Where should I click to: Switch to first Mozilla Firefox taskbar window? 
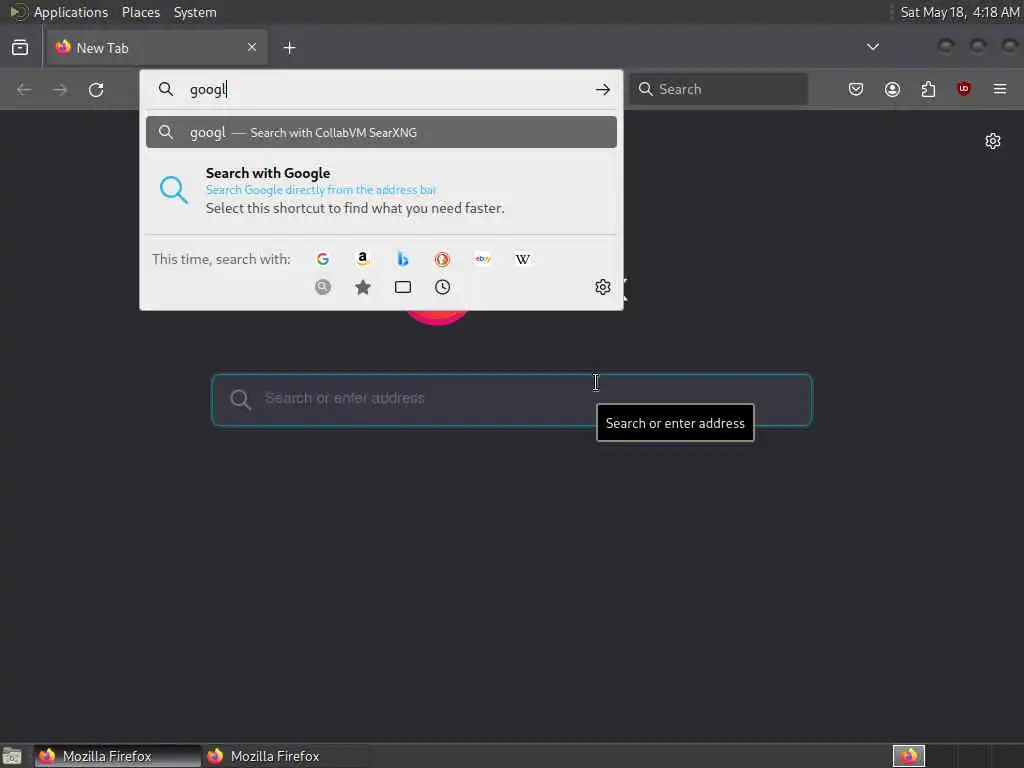(118, 756)
